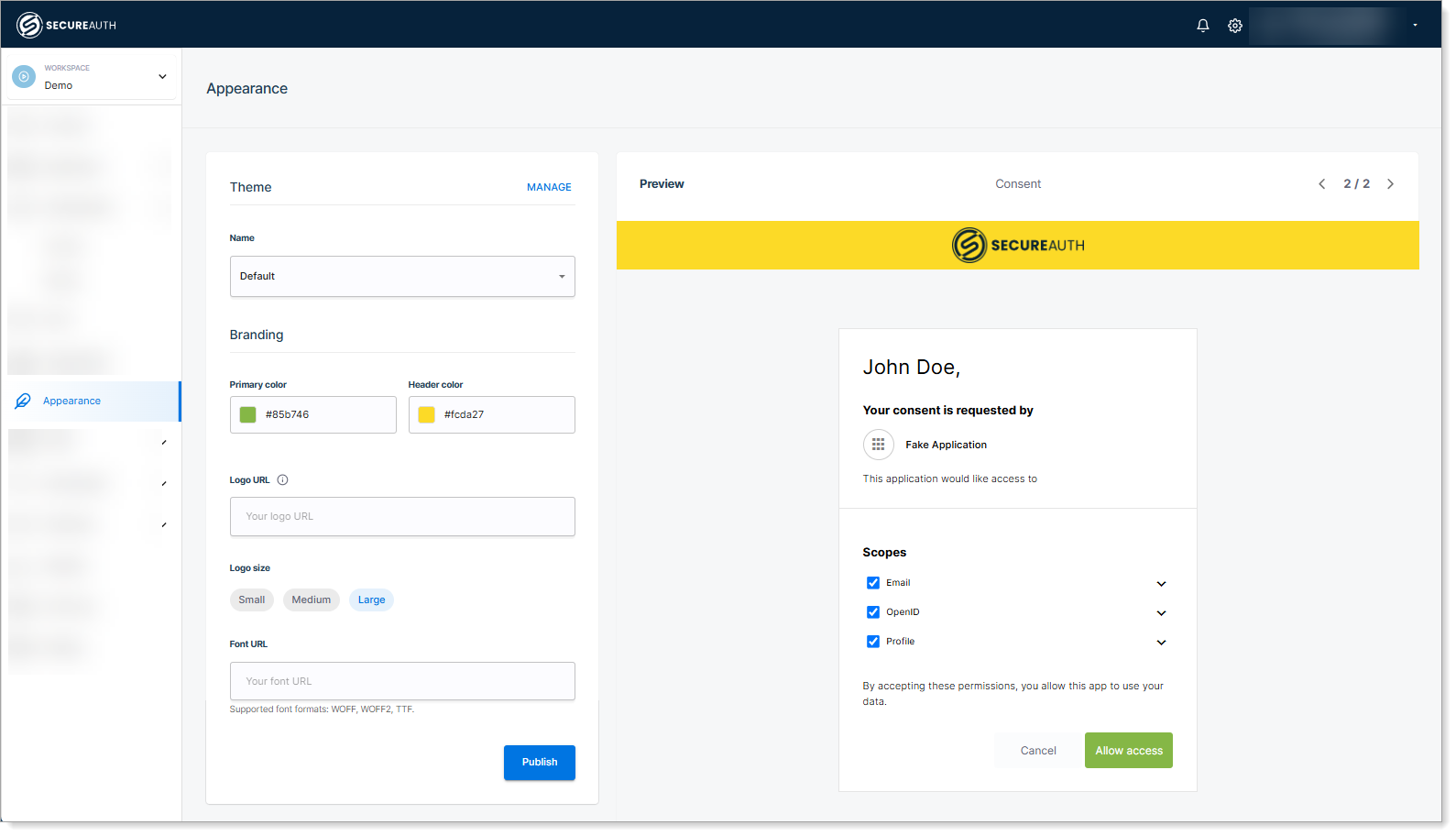The height and width of the screenshot is (836, 1456).
Task: Choose the Small logo size
Action: (x=251, y=600)
